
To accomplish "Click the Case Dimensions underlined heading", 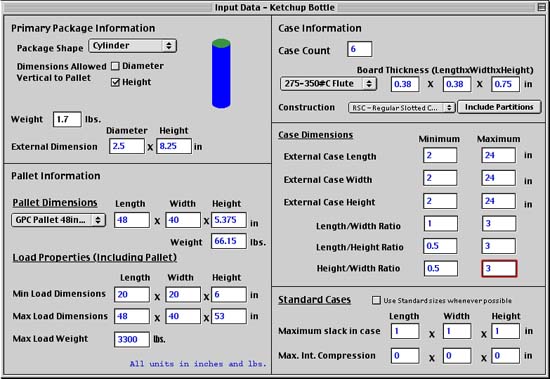I will [x=316, y=135].
